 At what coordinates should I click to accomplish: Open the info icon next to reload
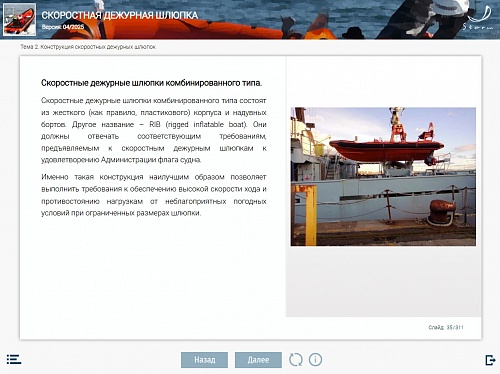[315, 360]
